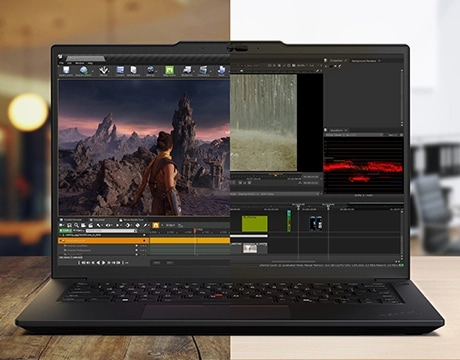This screenshot has height=360, width=460.
Task: Open the dropdown arrow beside Blueprints
Action: point(194,71)
